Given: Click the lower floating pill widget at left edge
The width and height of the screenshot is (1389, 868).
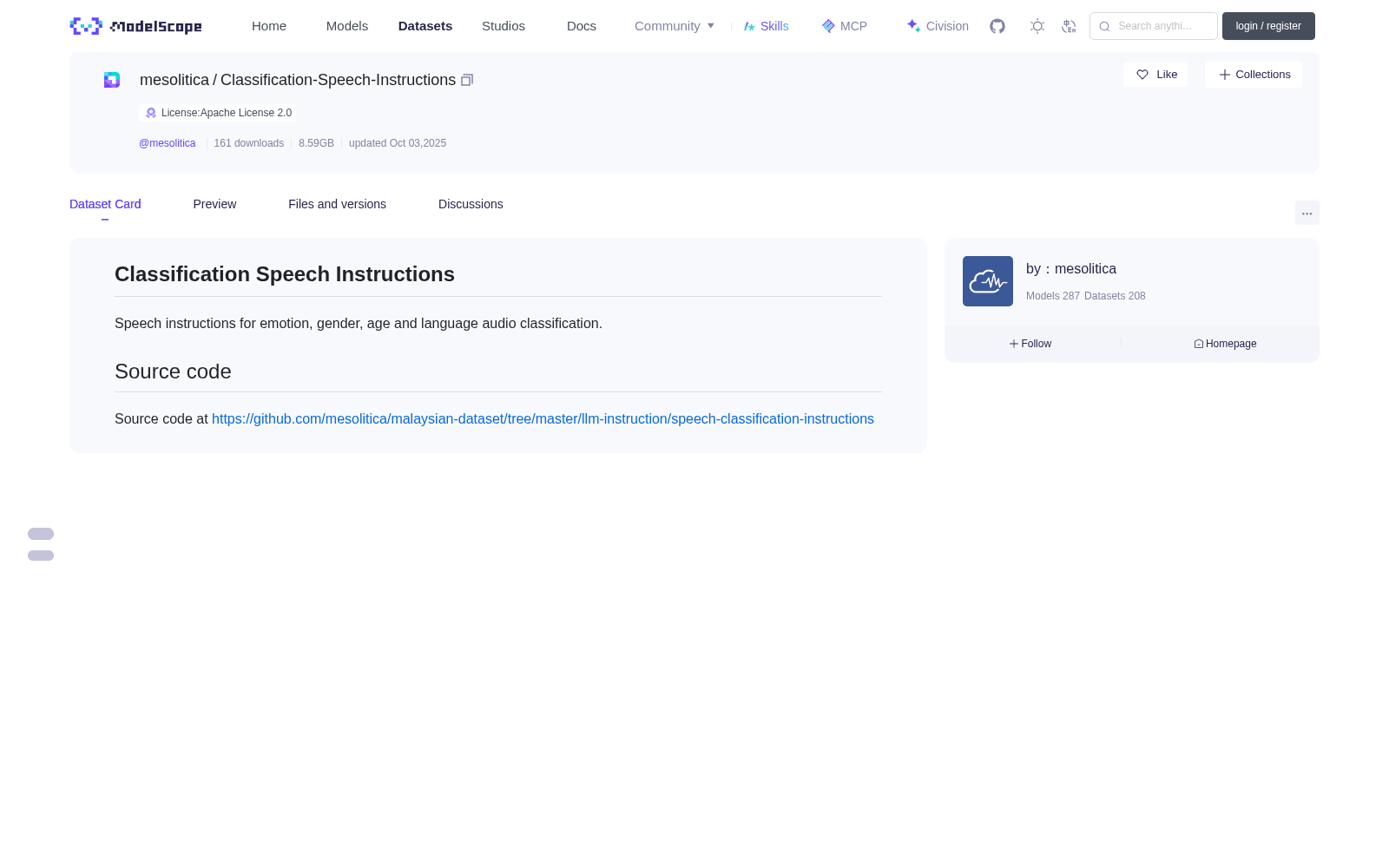Looking at the screenshot, I should point(41,556).
